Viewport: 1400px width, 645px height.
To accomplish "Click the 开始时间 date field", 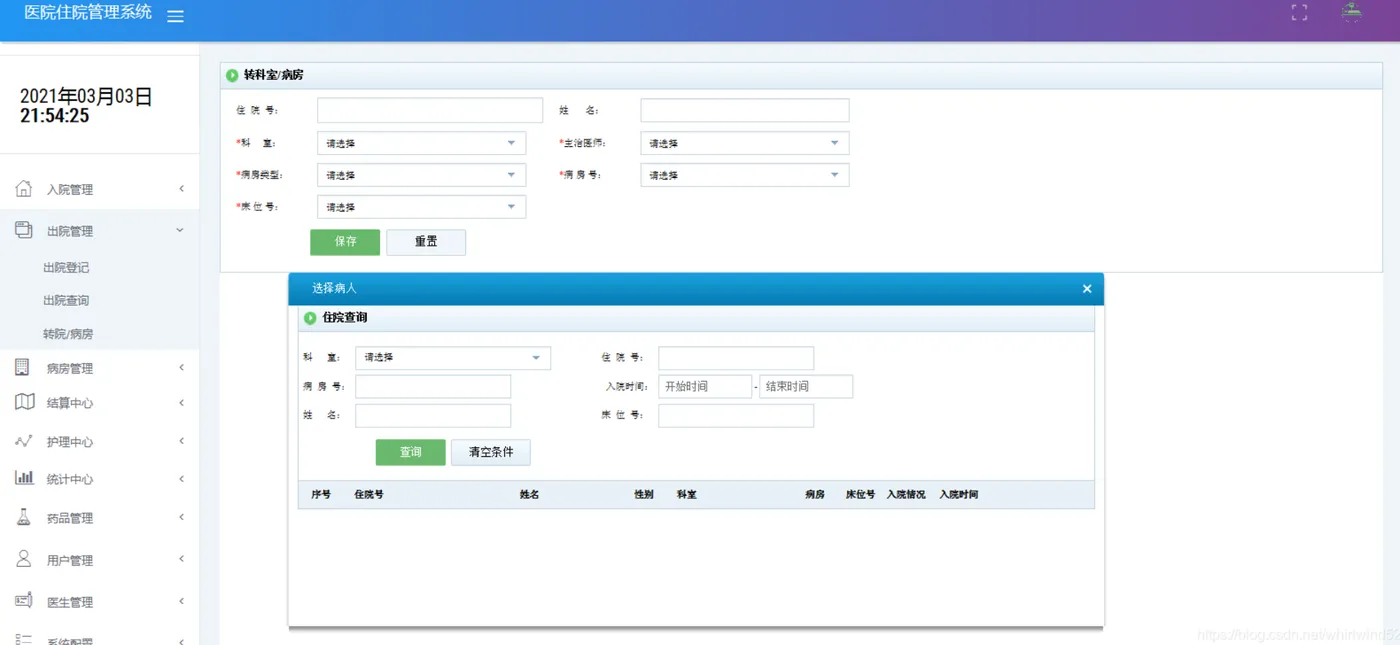I will (x=705, y=386).
